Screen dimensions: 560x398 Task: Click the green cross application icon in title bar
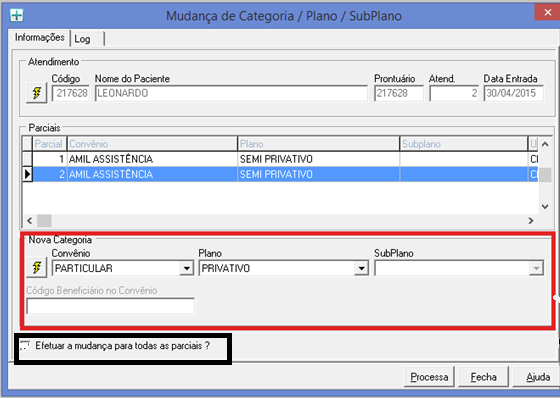pos(16,15)
